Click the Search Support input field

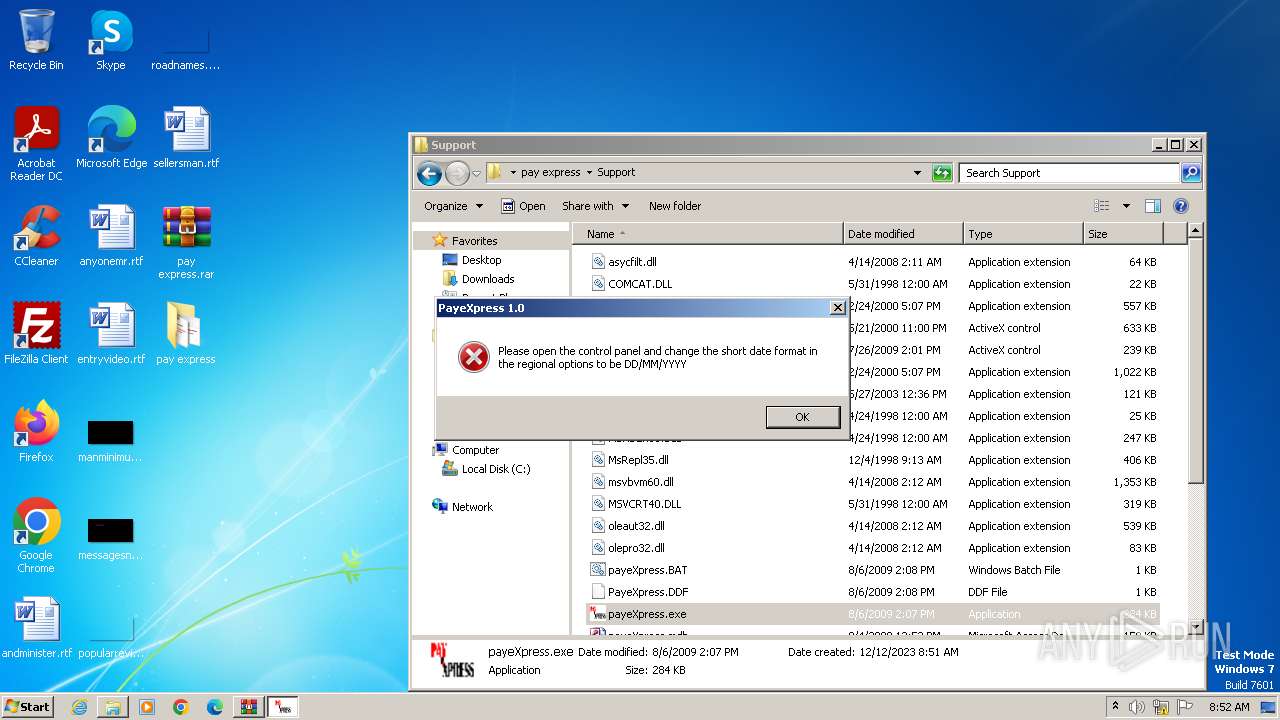1069,173
